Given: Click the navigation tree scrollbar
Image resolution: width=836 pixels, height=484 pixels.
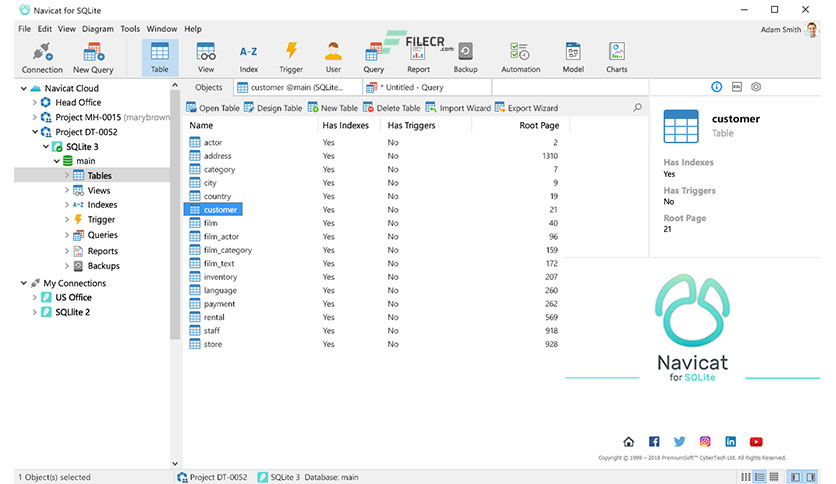Looking at the screenshot, I should click(x=175, y=215).
